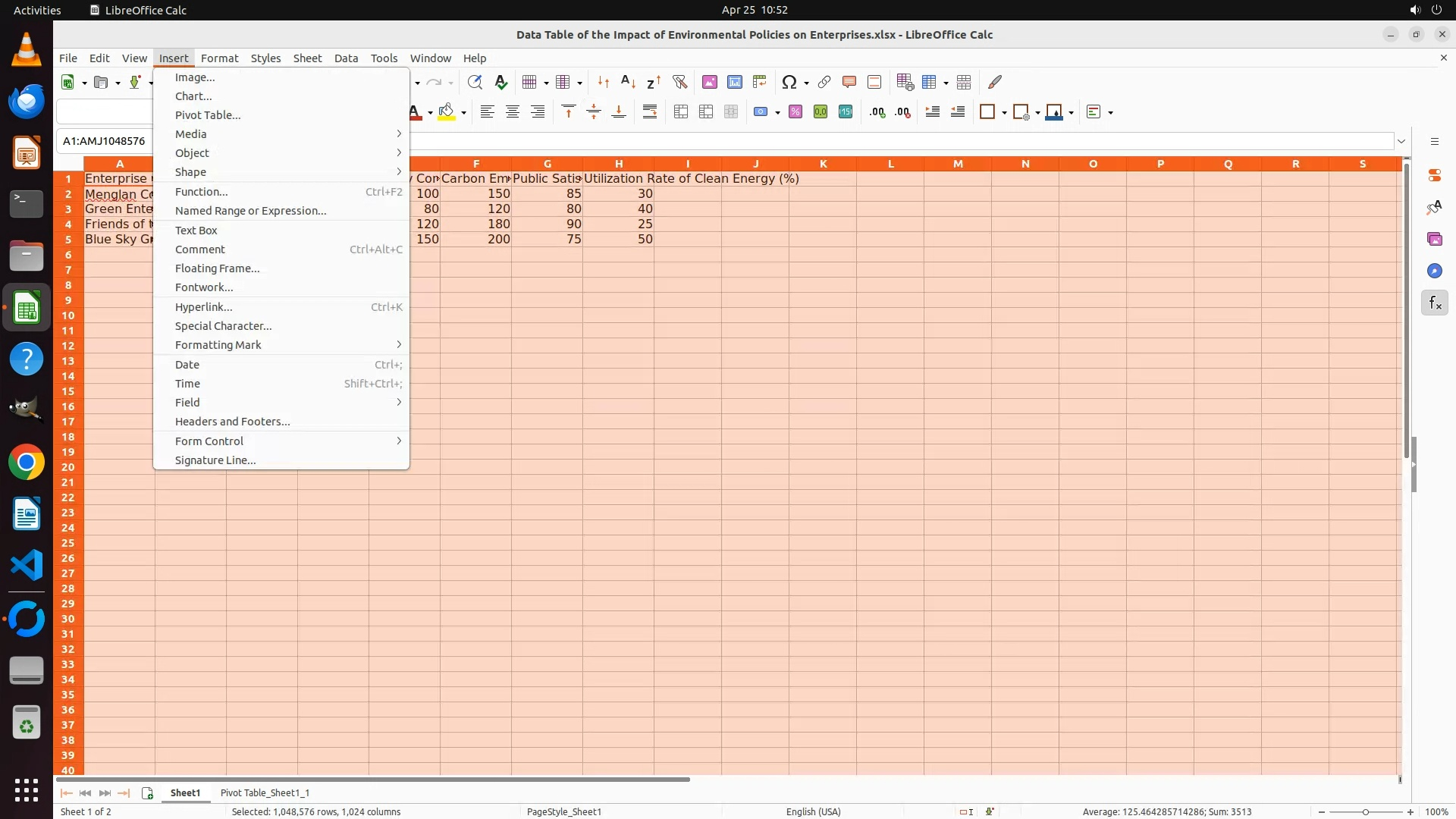Click the Sort Ascending icon
This screenshot has height=819, width=1456.
pos(628,82)
